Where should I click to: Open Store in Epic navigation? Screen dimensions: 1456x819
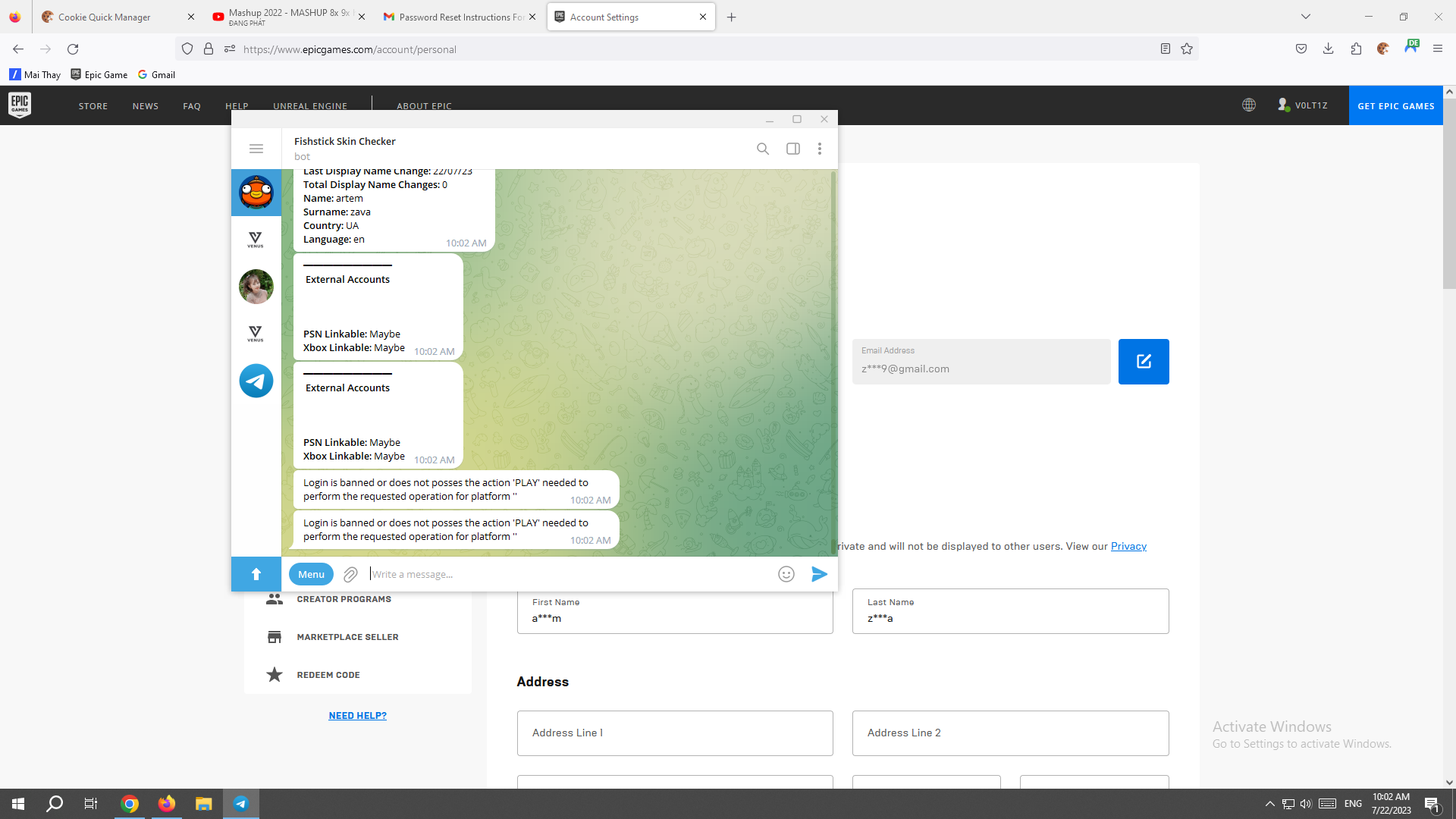point(93,106)
